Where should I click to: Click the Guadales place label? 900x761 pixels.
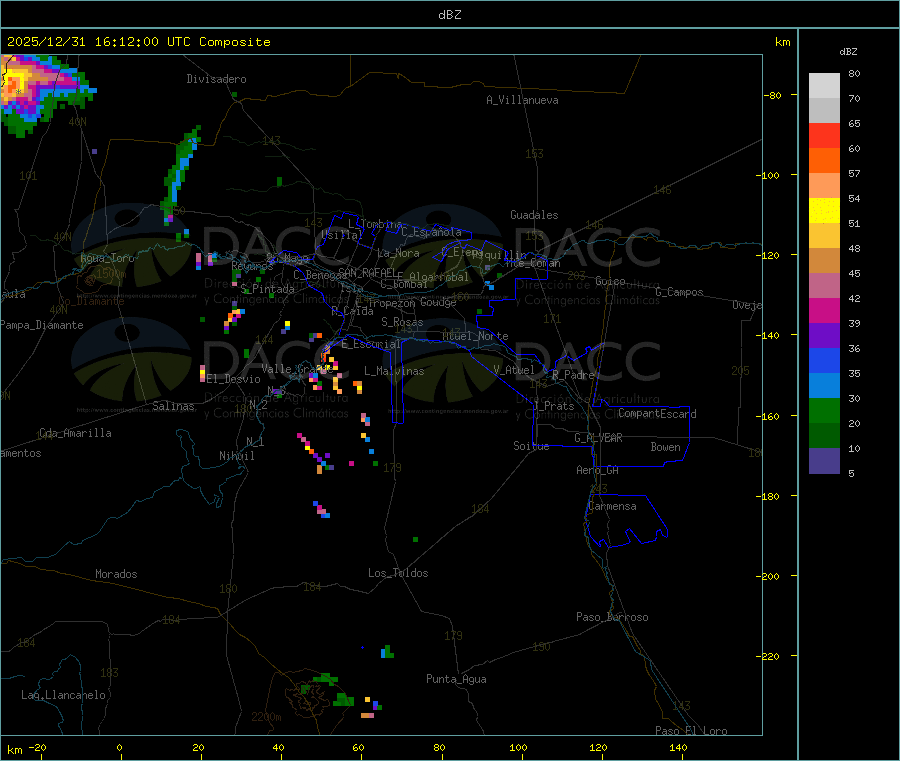[x=534, y=215]
